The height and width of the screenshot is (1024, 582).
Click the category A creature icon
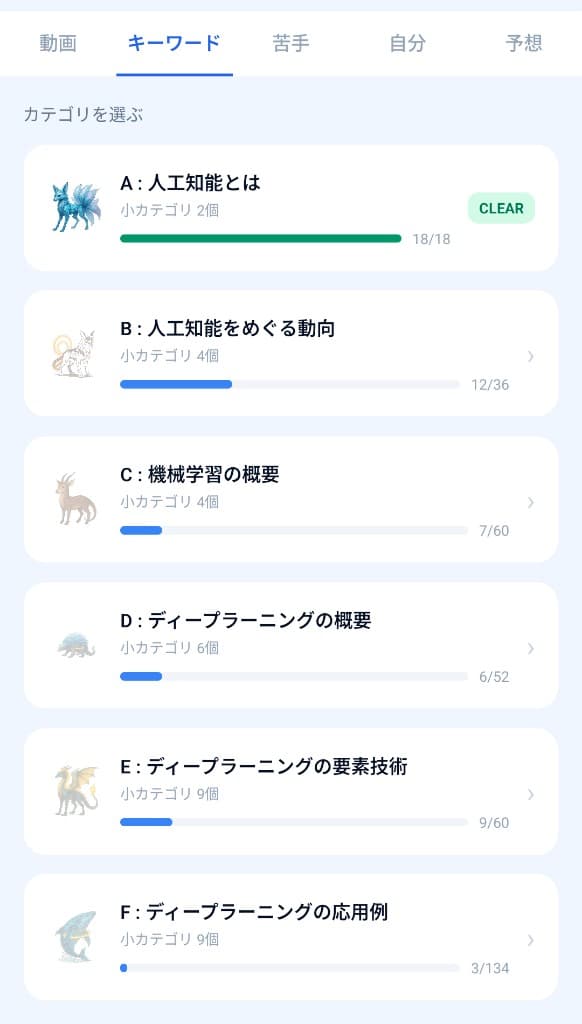[75, 203]
